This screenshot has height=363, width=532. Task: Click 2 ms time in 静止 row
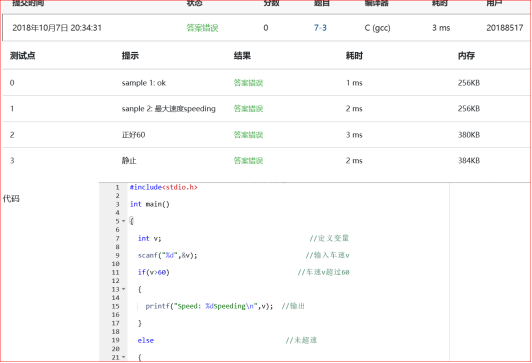(354, 160)
